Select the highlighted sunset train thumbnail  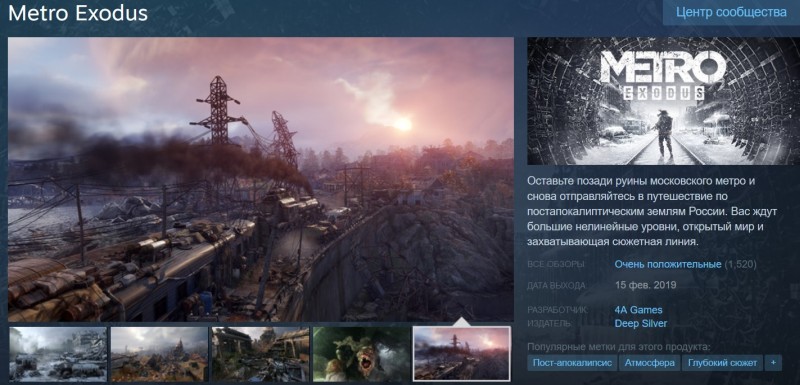click(462, 354)
